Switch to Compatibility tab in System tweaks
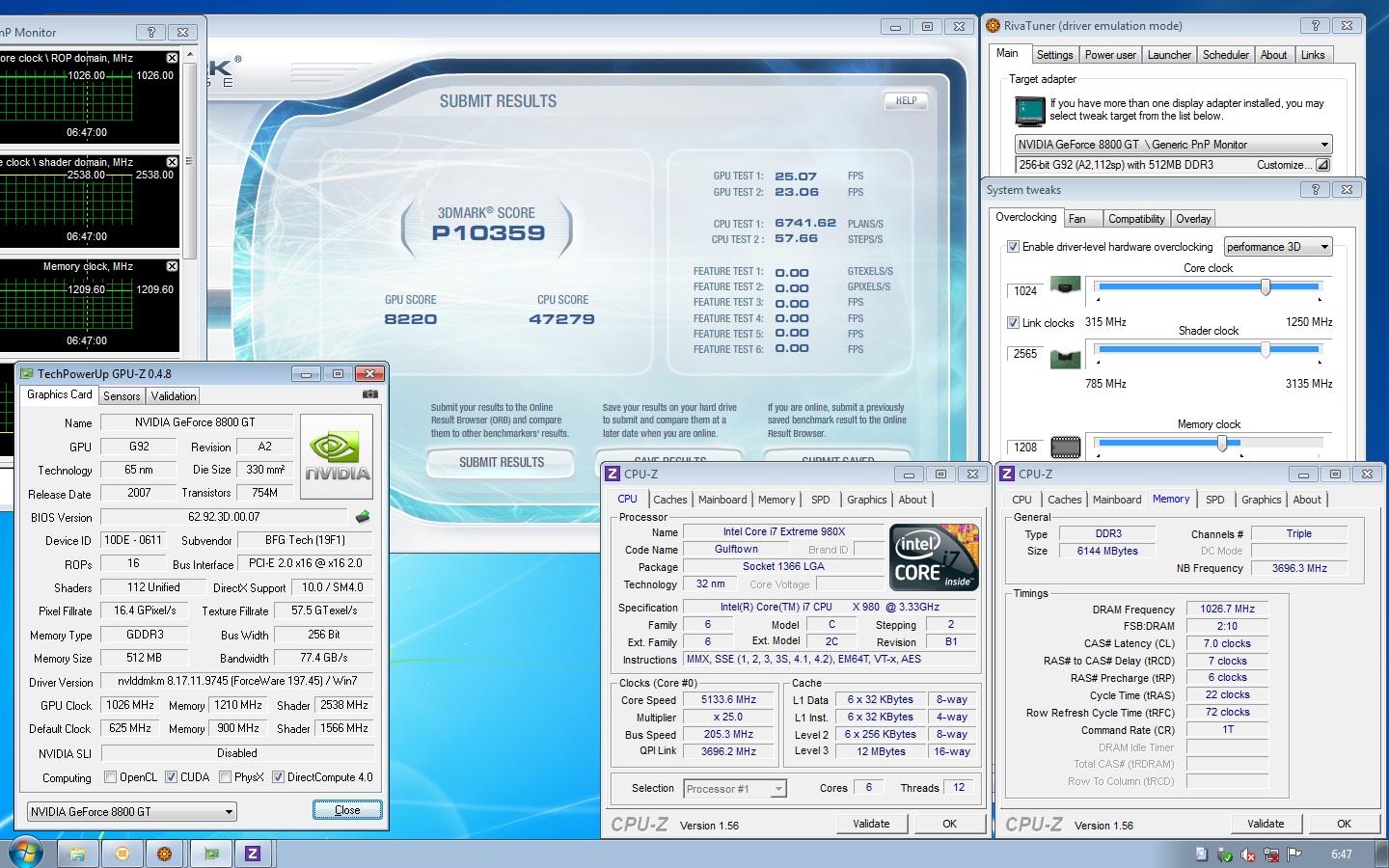Screen dimensions: 1389x868 pyautogui.click(x=1135, y=219)
